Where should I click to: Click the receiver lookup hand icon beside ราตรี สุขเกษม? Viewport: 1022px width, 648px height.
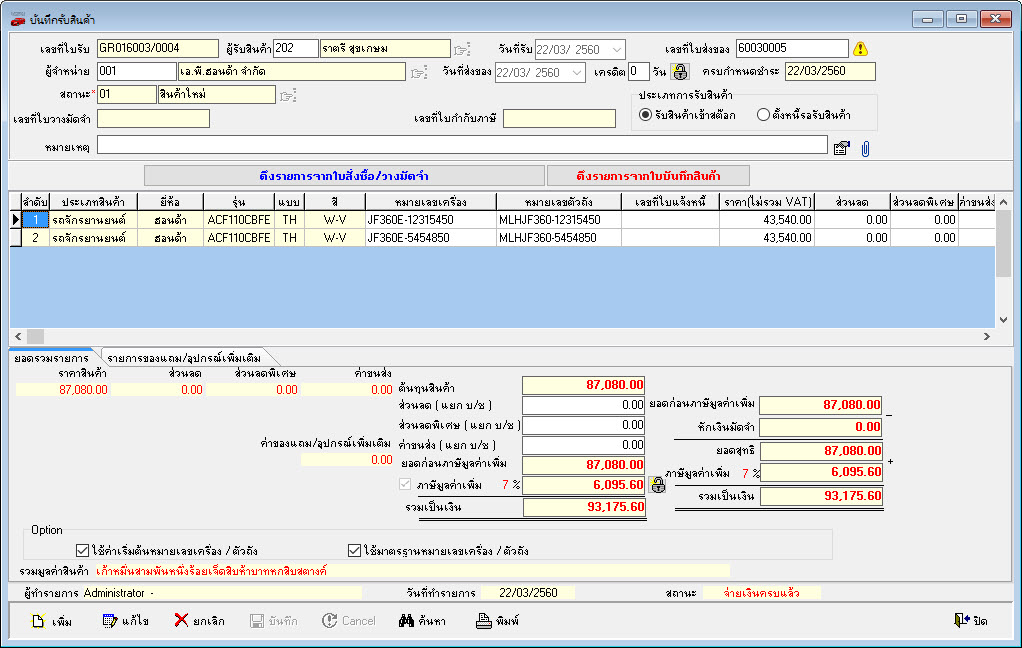(x=462, y=50)
